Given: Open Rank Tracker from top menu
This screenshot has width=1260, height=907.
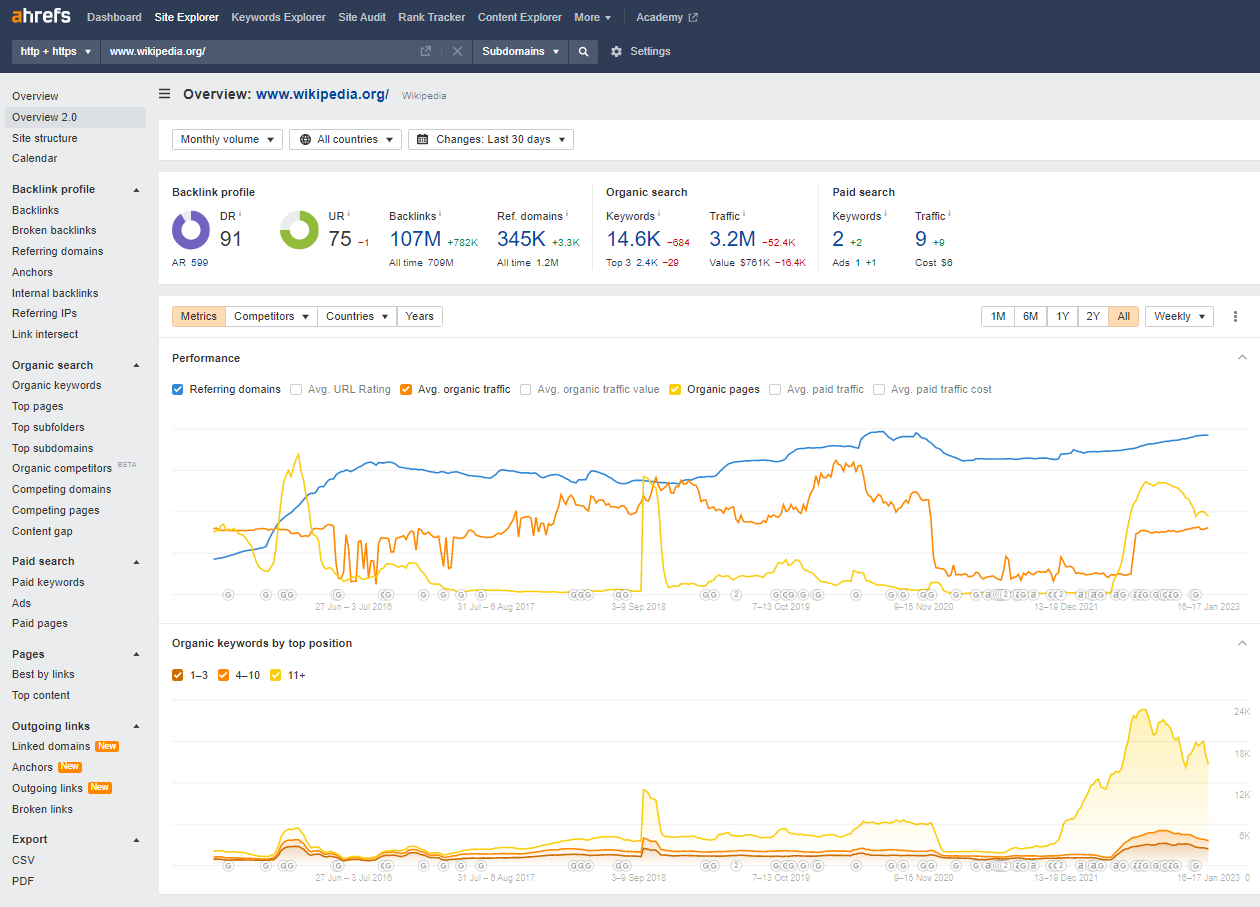Looking at the screenshot, I should [x=431, y=17].
